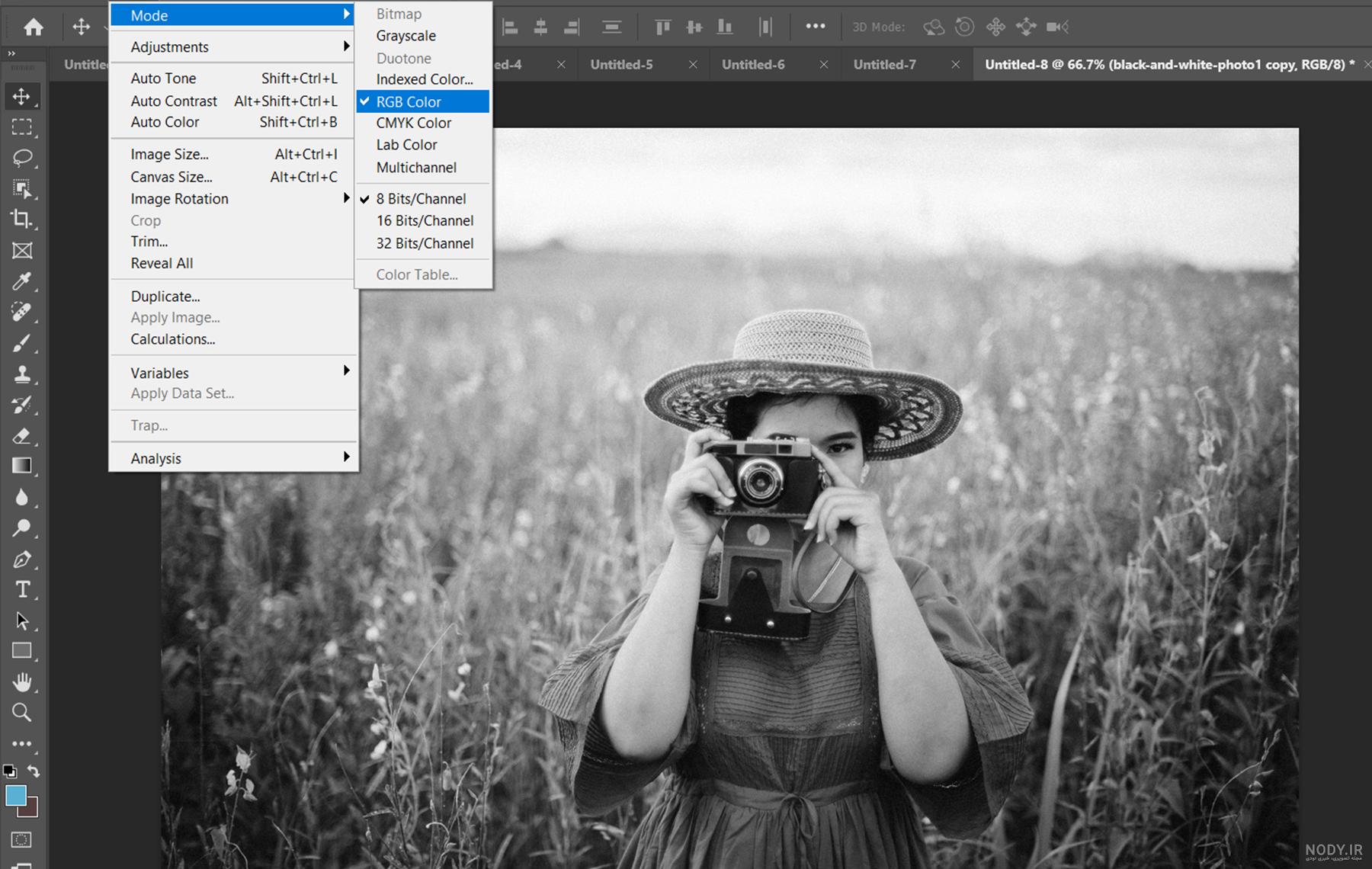This screenshot has width=1372, height=869.
Task: Expand the Adjustments submenu
Action: [232, 46]
